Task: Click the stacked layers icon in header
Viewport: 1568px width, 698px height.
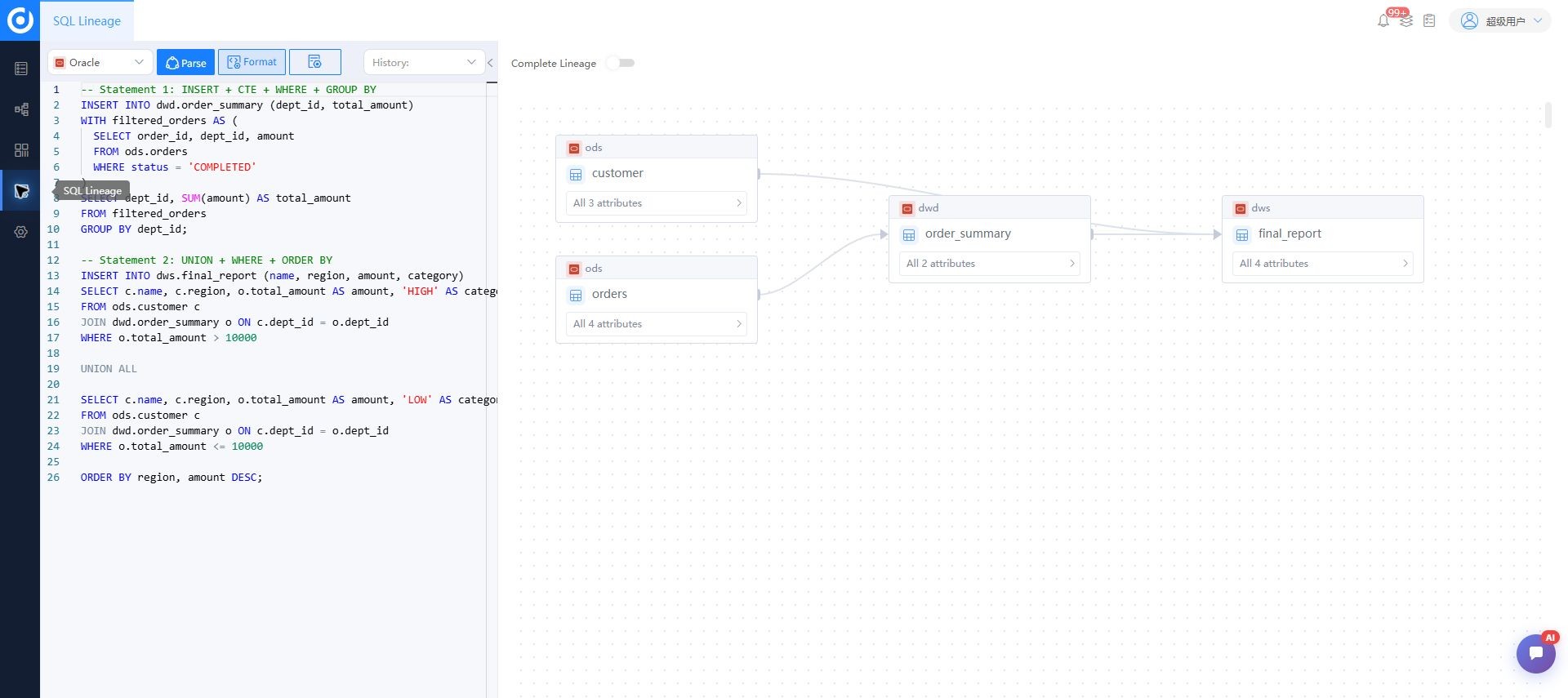Action: click(1406, 20)
